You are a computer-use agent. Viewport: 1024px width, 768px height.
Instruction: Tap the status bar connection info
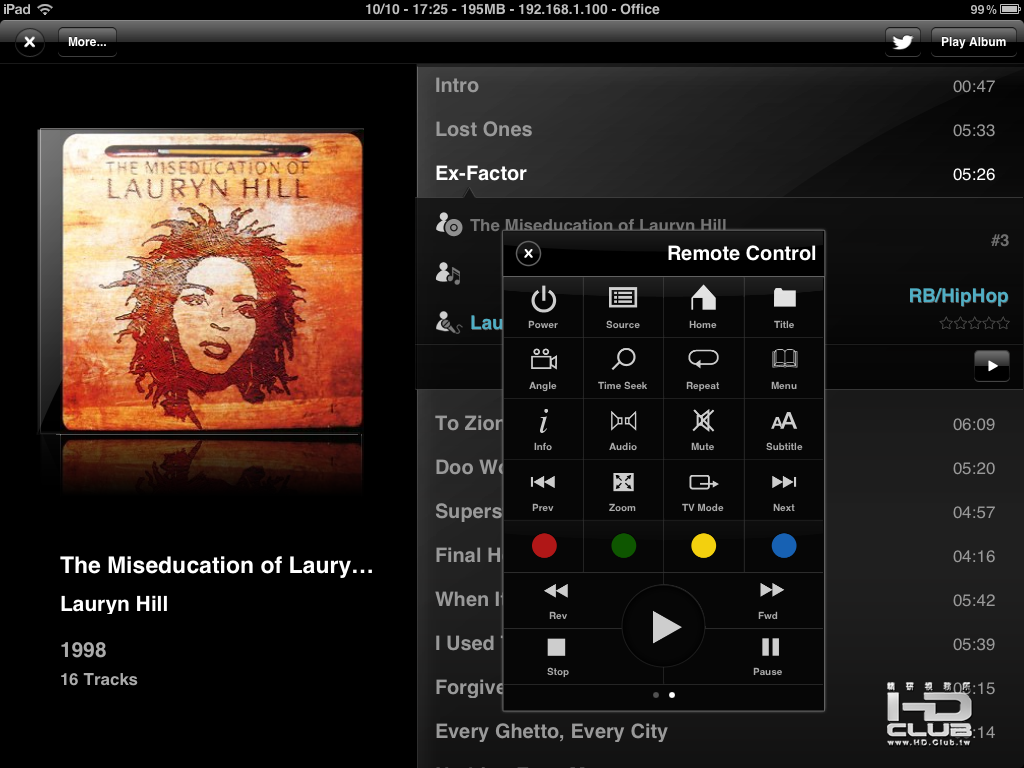tap(512, 9)
